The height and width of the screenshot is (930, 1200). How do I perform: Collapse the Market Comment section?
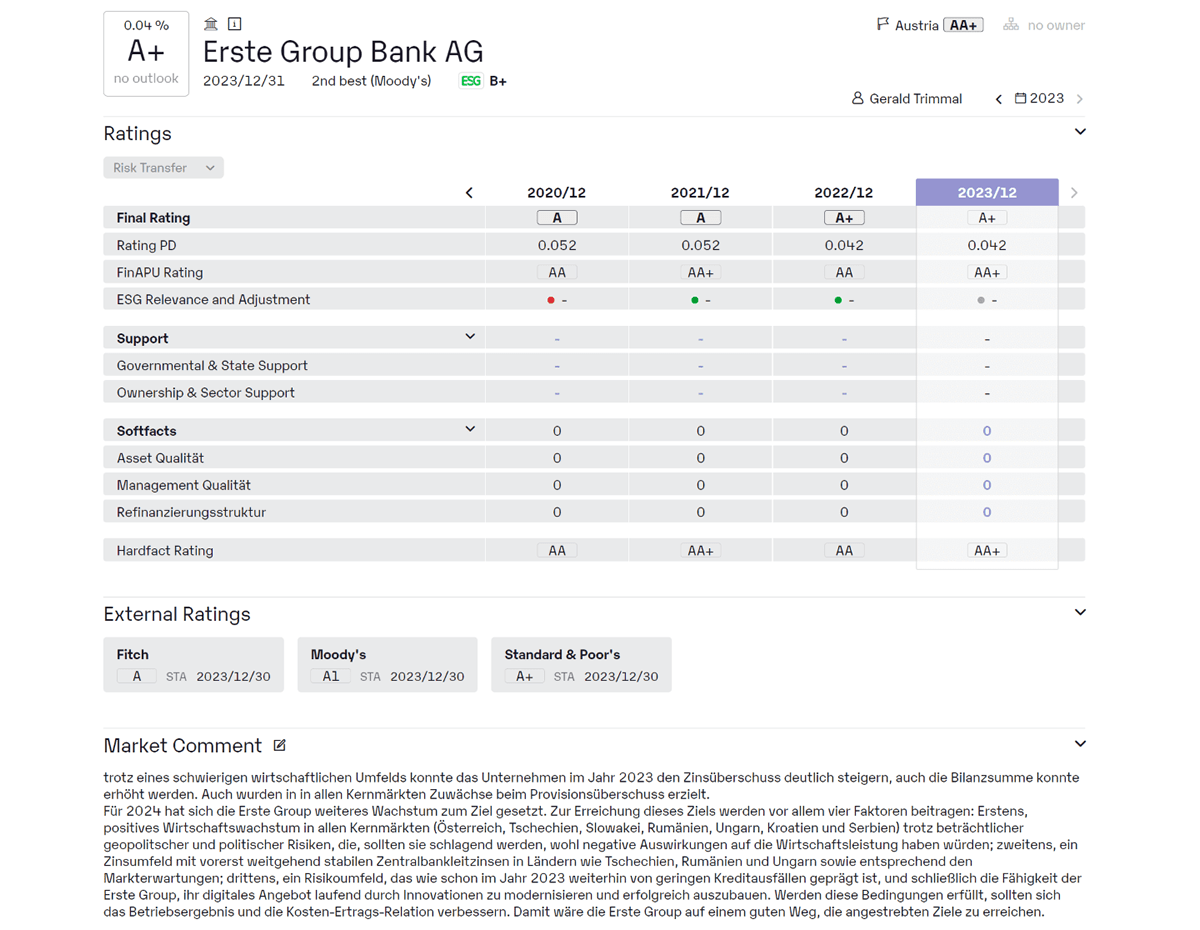1080,744
